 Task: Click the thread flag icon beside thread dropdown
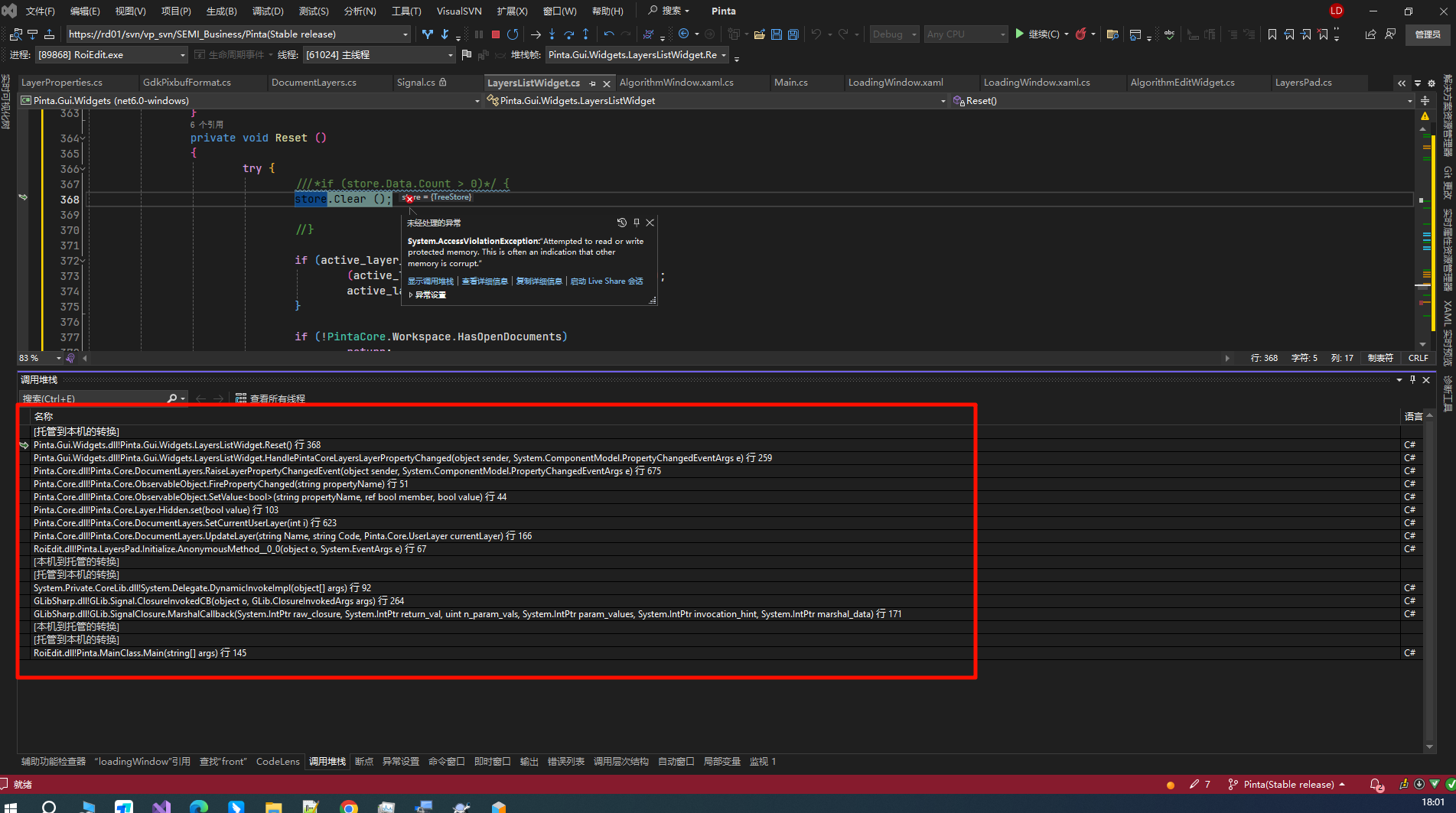tap(467, 55)
